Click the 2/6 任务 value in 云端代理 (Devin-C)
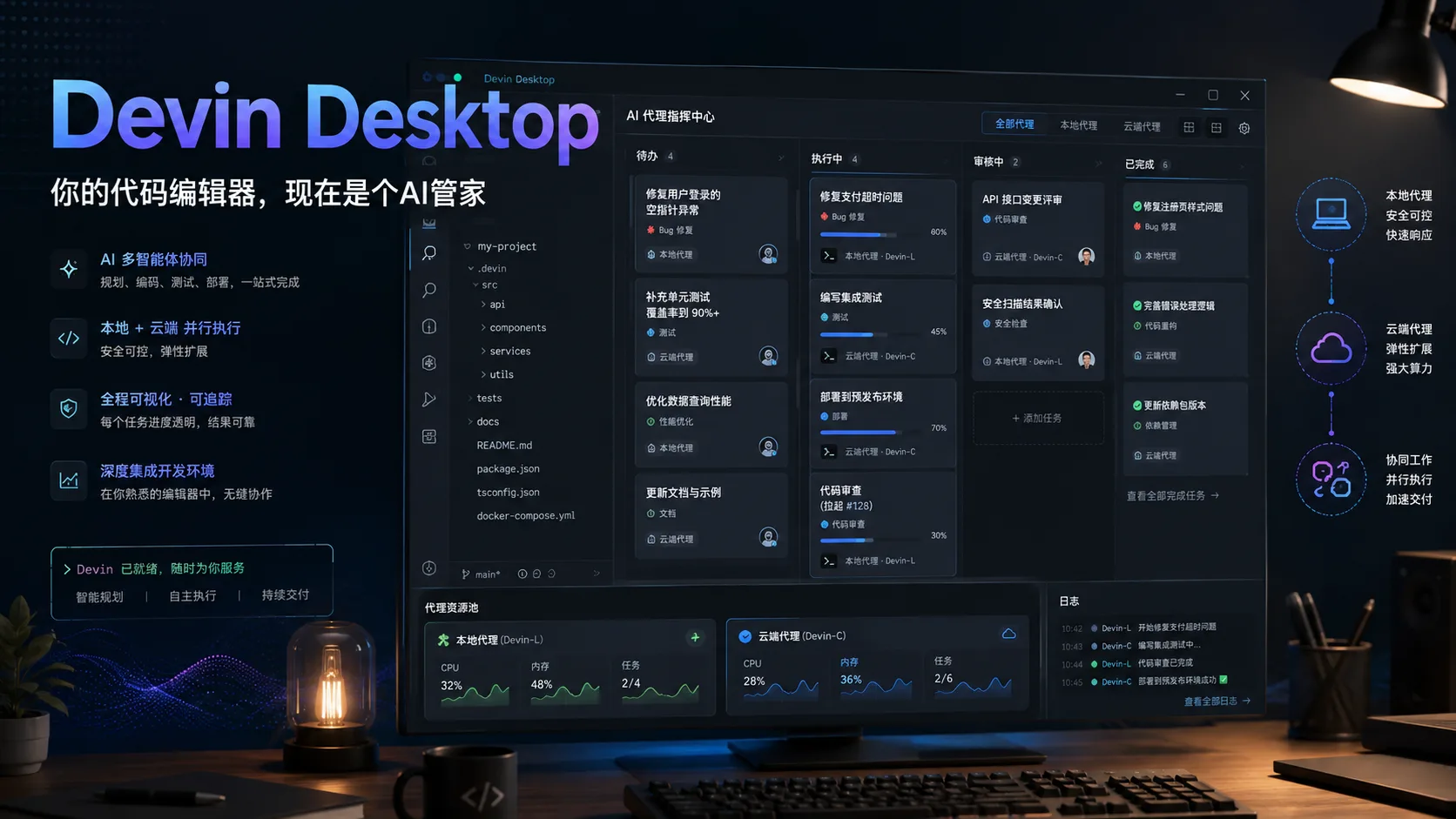This screenshot has height=819, width=1456. click(x=943, y=679)
